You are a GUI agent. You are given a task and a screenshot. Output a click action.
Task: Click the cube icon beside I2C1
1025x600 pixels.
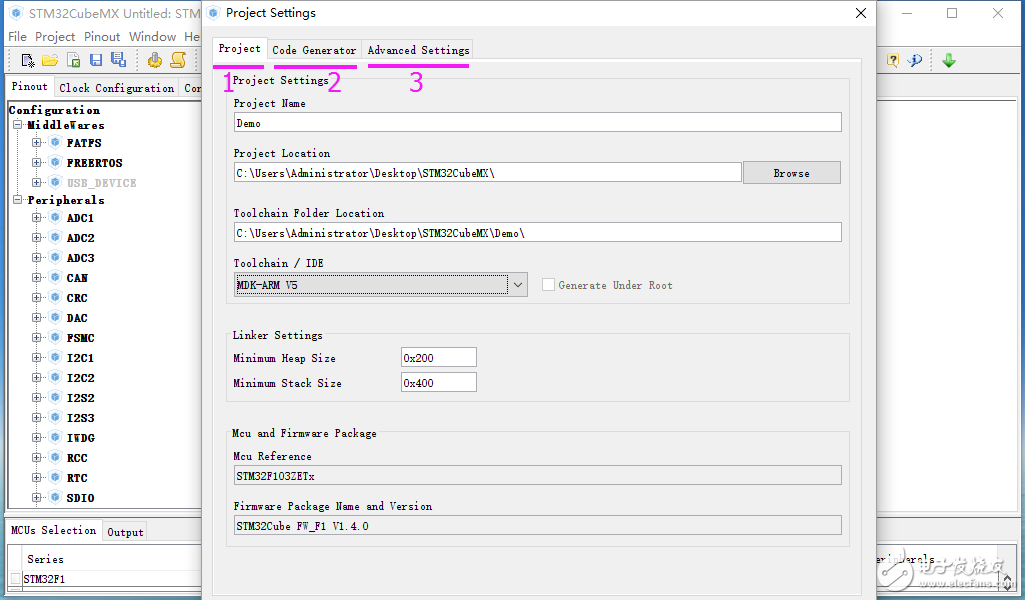[x=56, y=358]
